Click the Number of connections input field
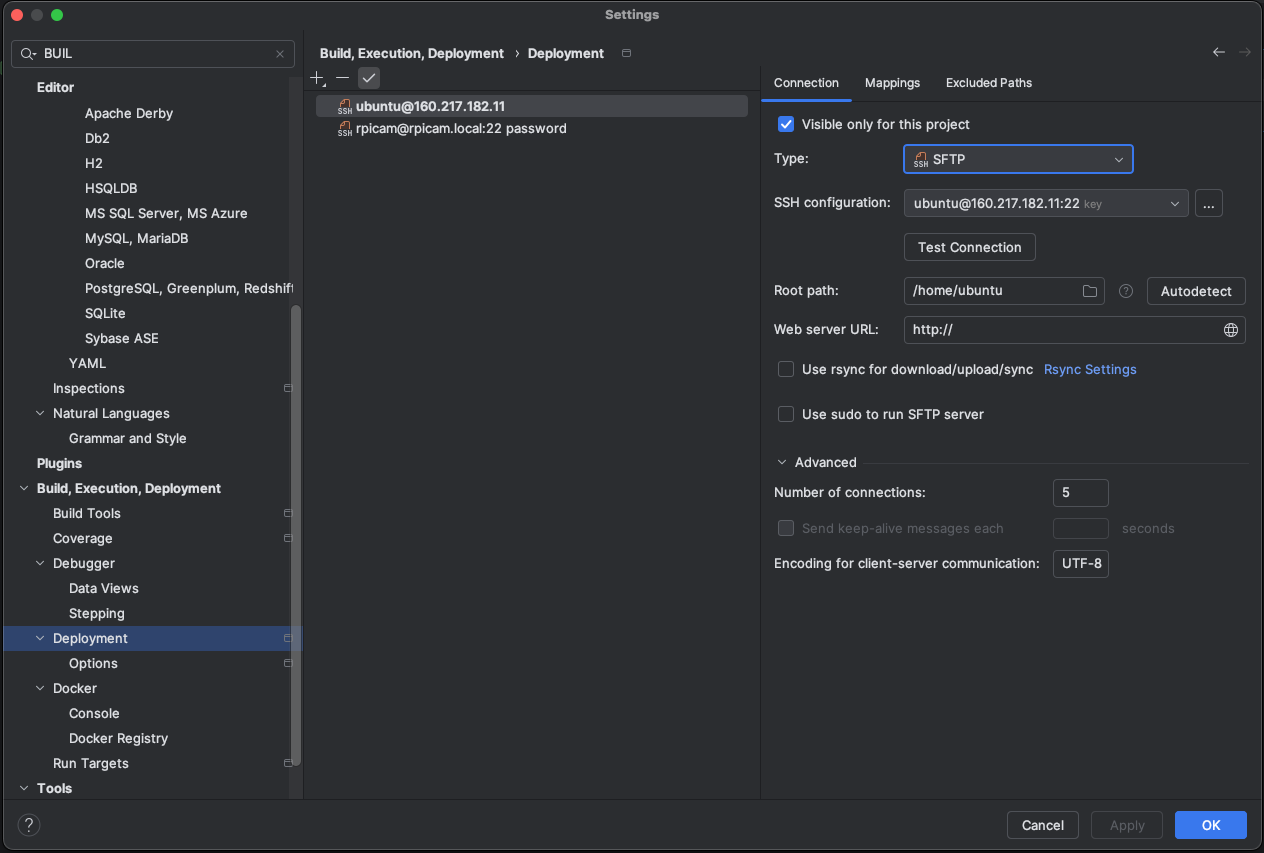The width and height of the screenshot is (1264, 853). pos(1080,493)
